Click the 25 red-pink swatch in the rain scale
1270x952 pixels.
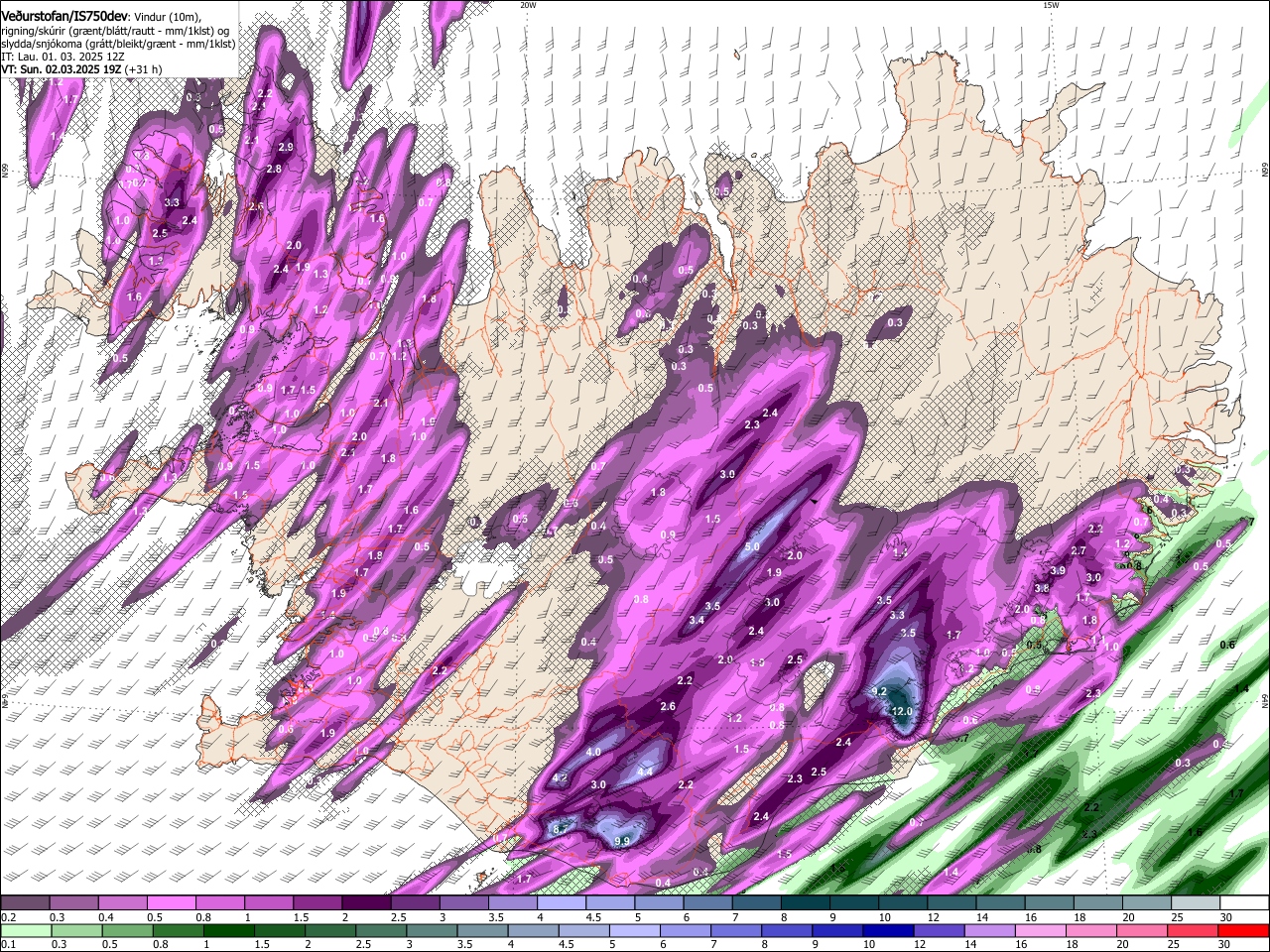point(1193,930)
